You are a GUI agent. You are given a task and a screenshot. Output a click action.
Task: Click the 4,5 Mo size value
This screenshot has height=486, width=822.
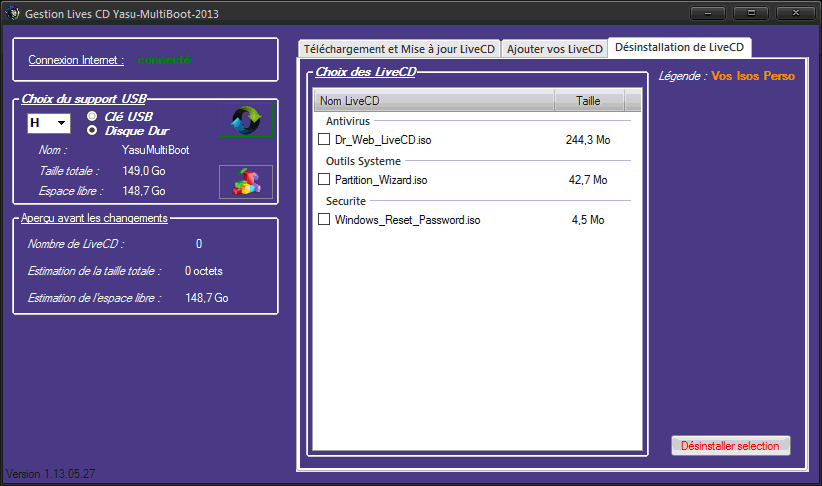pos(588,220)
